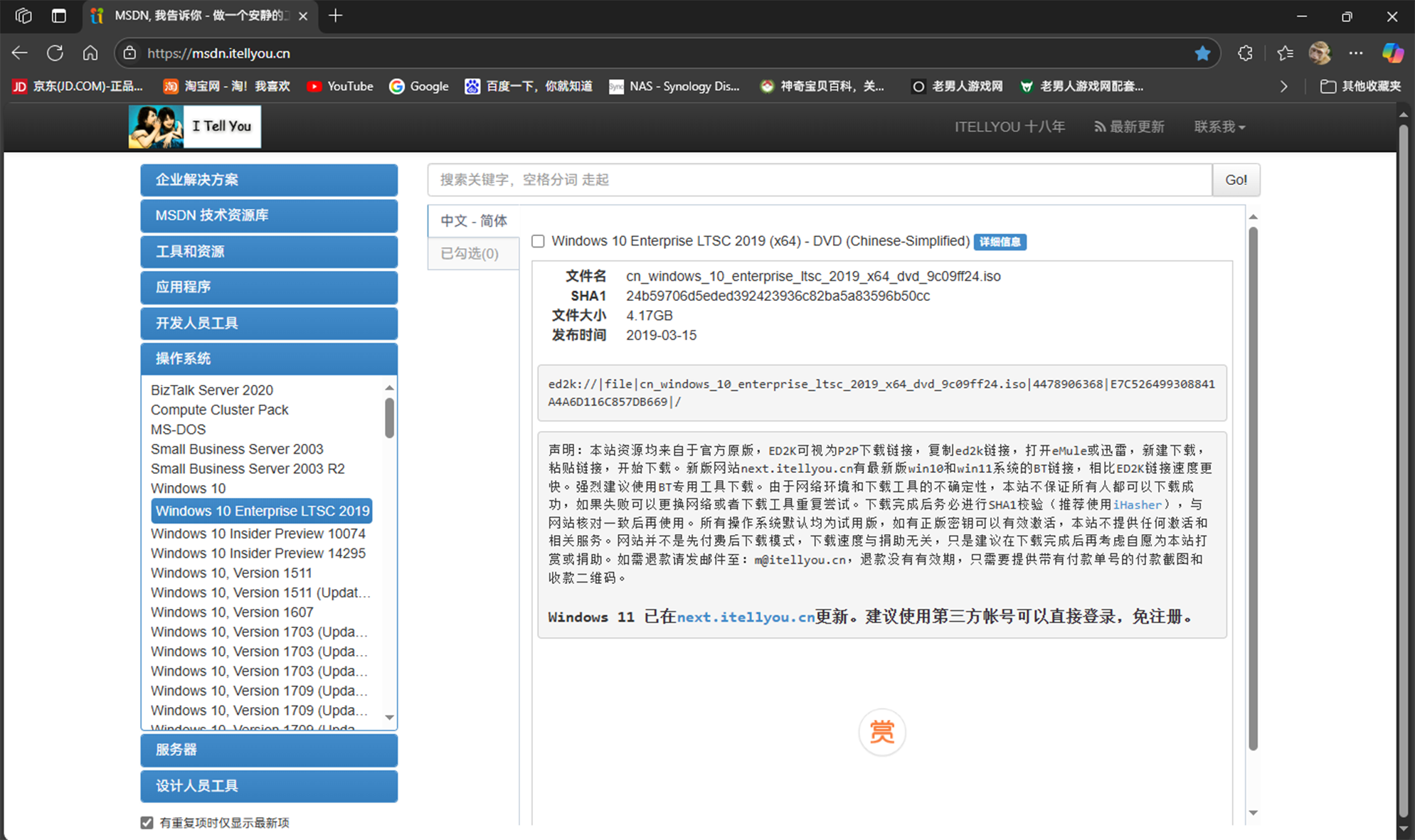Screen dimensions: 1415x840
Task: View site information lock icon
Action: pyautogui.click(x=129, y=53)
